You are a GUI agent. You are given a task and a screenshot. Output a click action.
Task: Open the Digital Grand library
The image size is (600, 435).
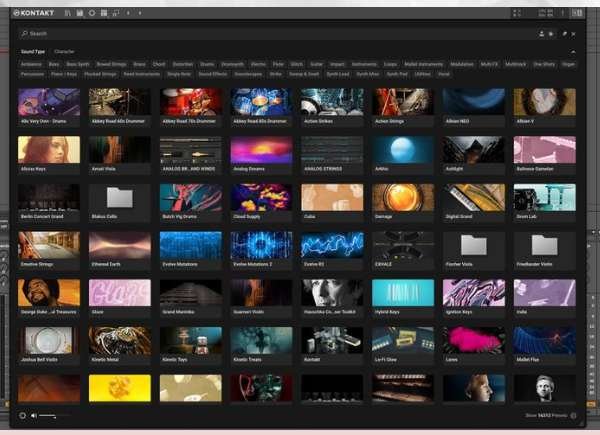[x=474, y=202]
